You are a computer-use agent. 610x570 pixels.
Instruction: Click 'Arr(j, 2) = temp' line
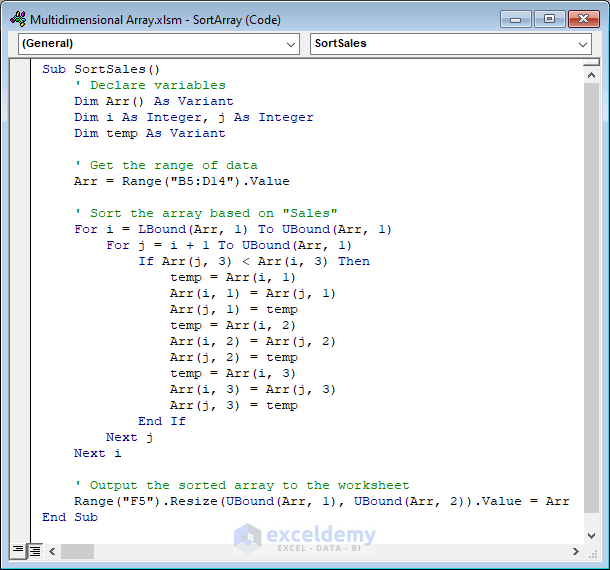[234, 357]
